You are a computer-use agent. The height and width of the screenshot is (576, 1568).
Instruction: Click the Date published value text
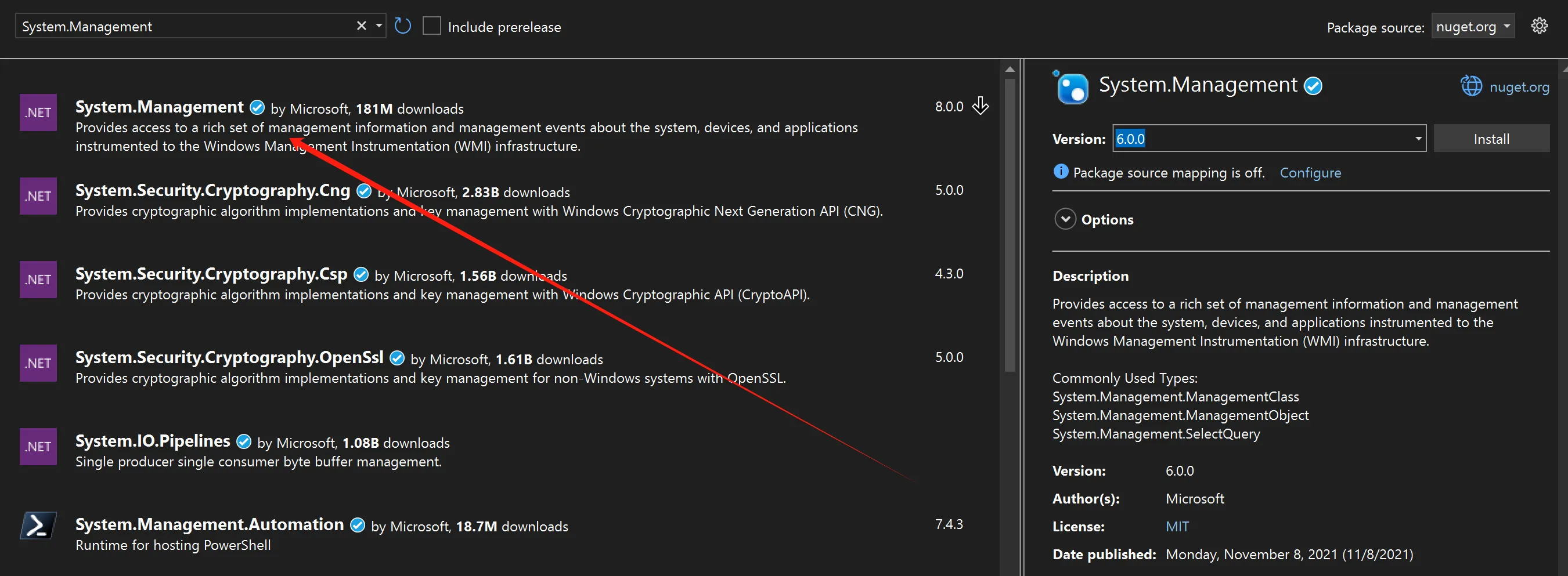[1289, 555]
